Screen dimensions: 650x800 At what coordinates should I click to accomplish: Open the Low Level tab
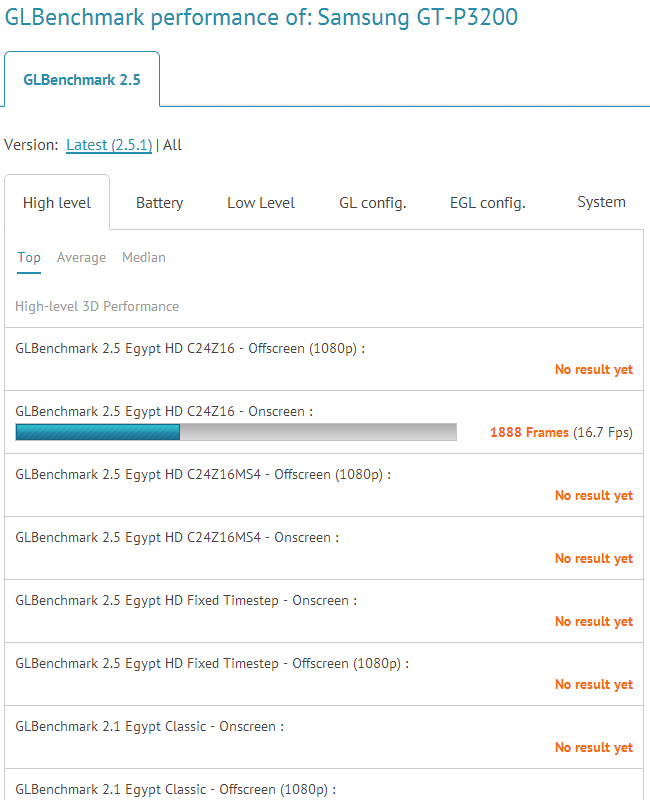pos(261,203)
